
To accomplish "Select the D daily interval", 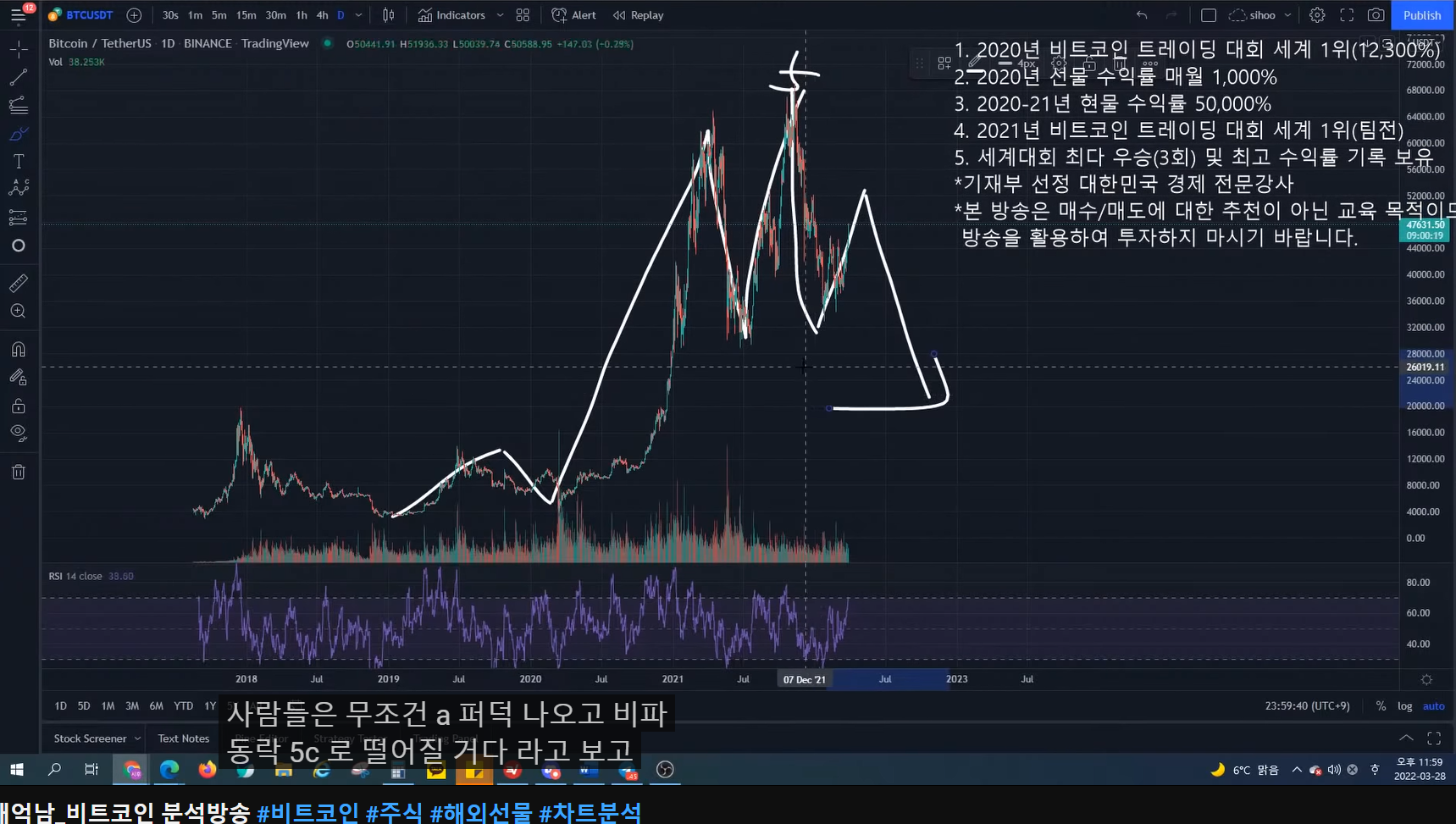I will [x=340, y=15].
